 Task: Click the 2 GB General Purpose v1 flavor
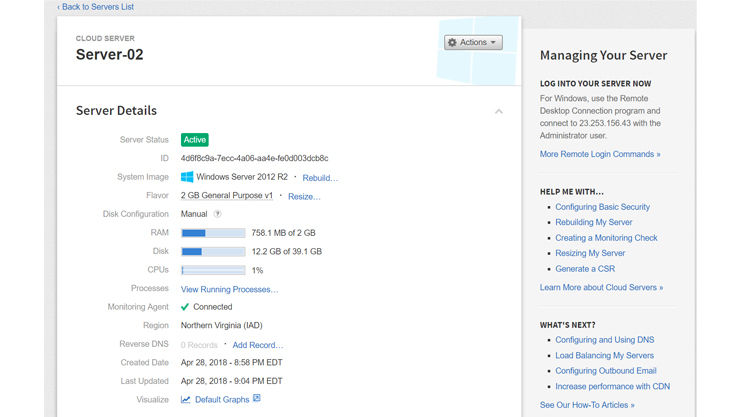click(x=227, y=195)
